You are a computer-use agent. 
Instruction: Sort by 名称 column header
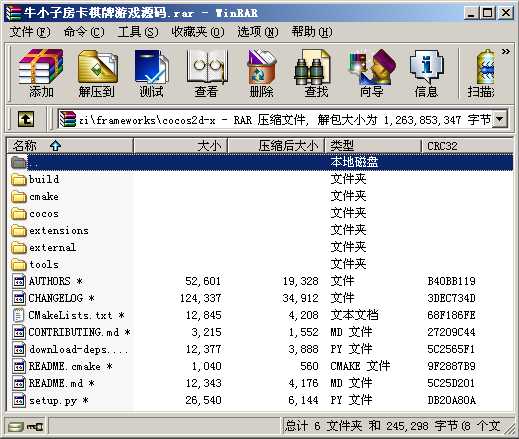[70, 146]
